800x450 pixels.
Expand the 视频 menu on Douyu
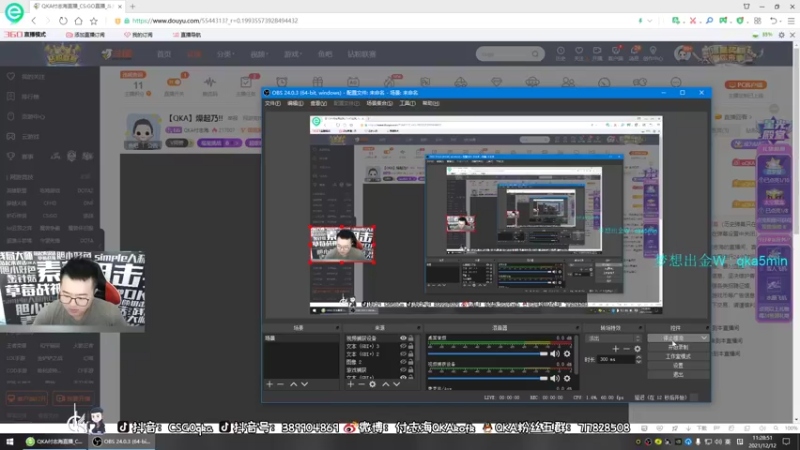click(x=259, y=54)
